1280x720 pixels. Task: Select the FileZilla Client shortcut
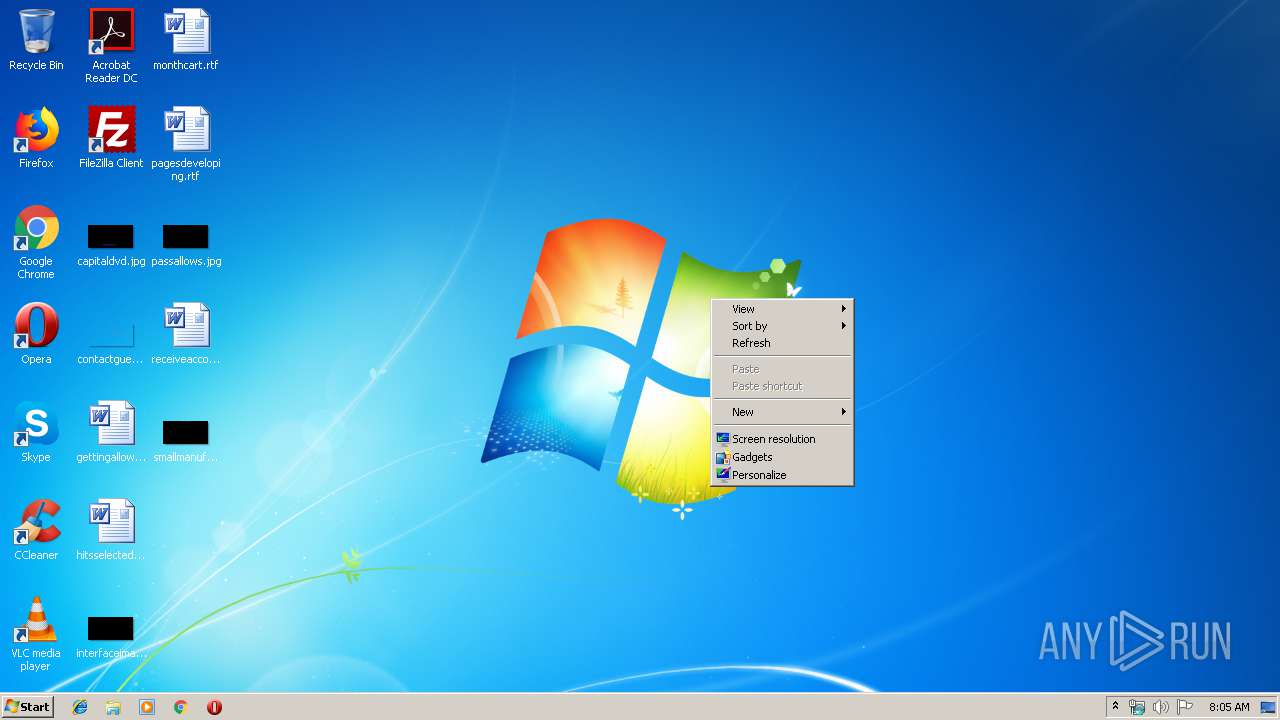point(111,139)
